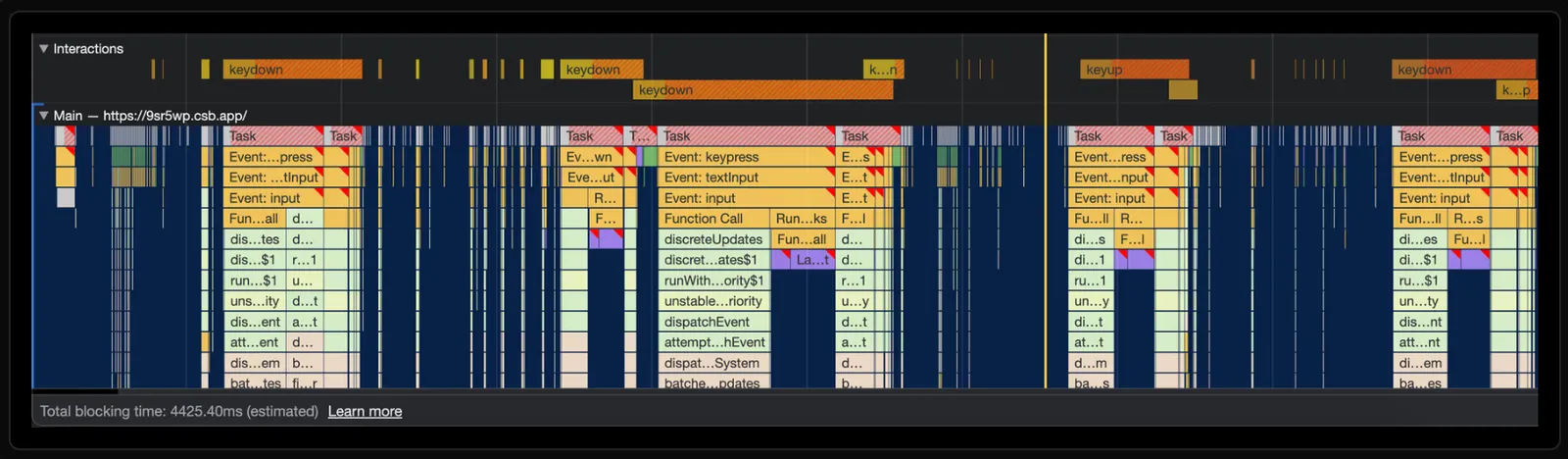Select the at...t flame block
Image resolution: width=1568 pixels, height=459 pixels.
tap(1091, 342)
